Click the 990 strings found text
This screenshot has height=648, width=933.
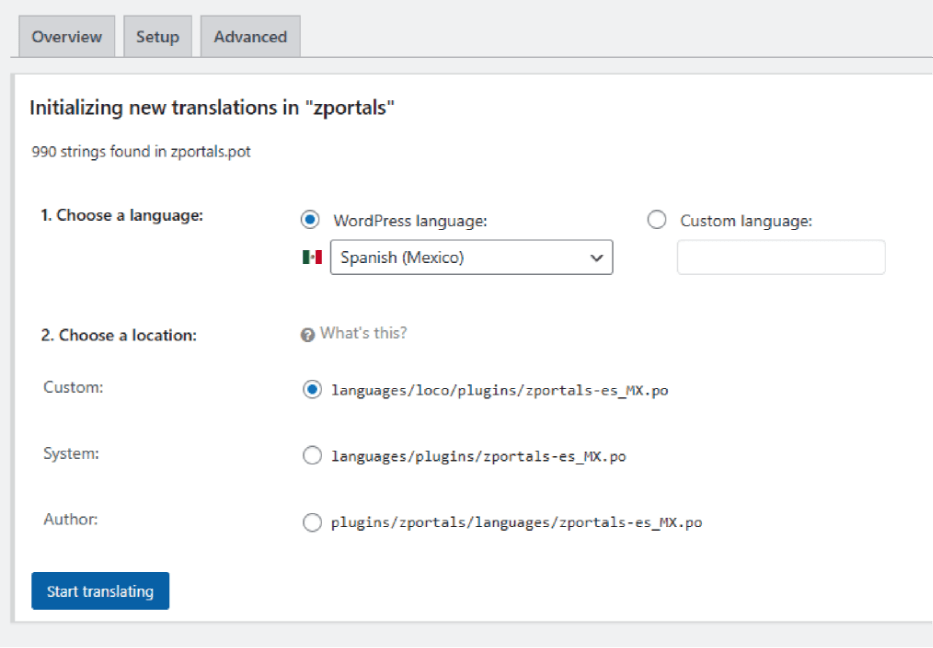[141, 152]
